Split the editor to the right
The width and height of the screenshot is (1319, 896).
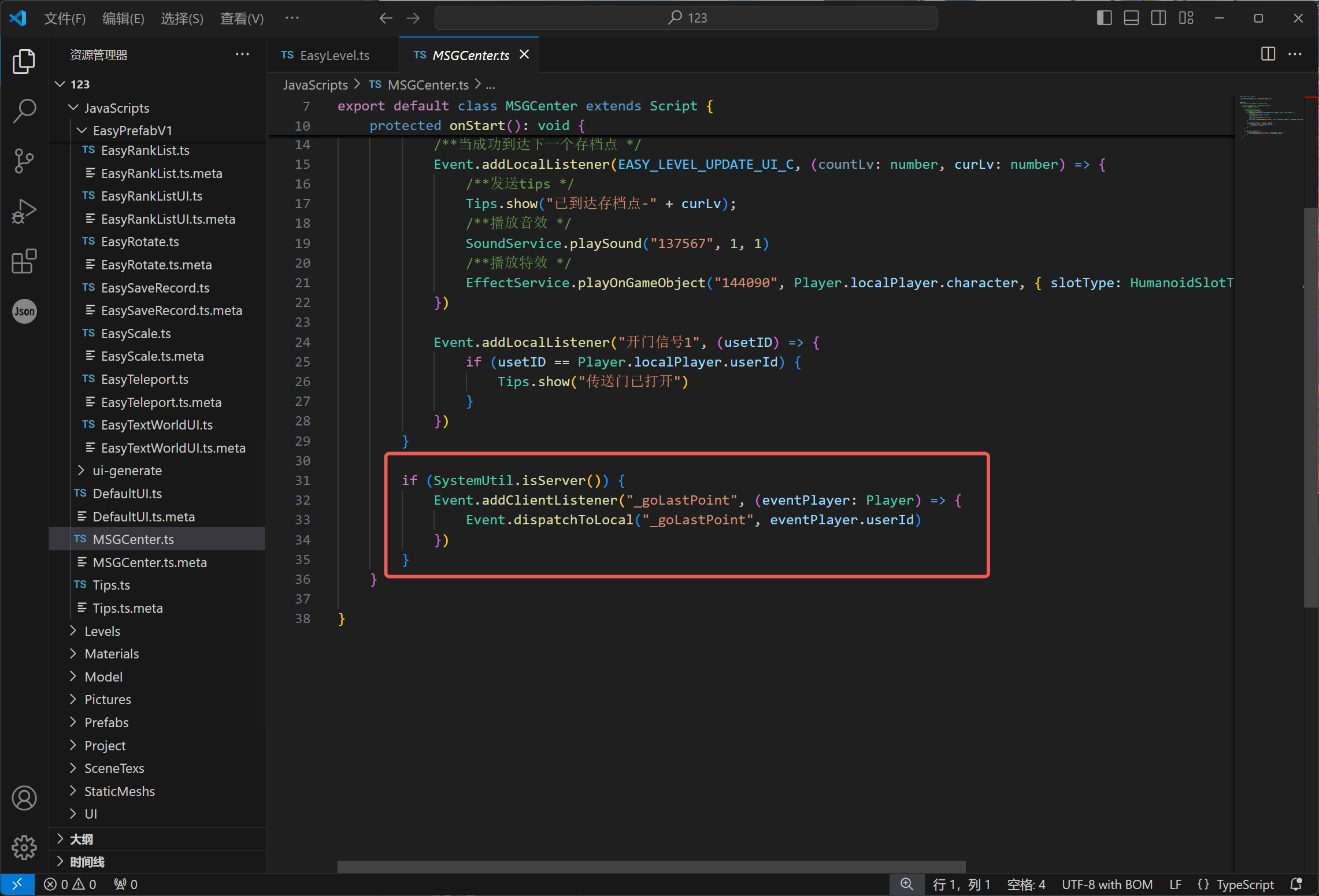tap(1268, 54)
